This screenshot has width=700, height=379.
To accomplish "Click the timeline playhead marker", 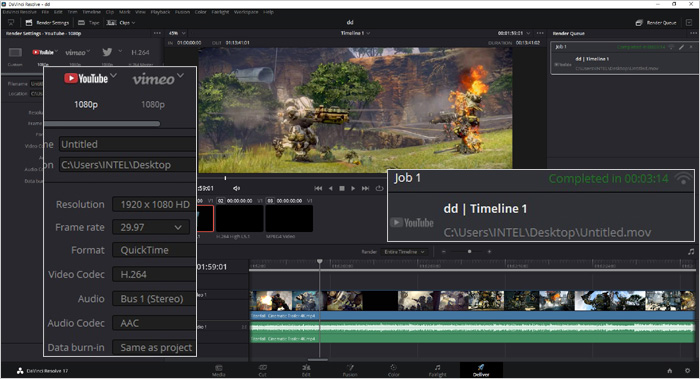I will pyautogui.click(x=320, y=261).
